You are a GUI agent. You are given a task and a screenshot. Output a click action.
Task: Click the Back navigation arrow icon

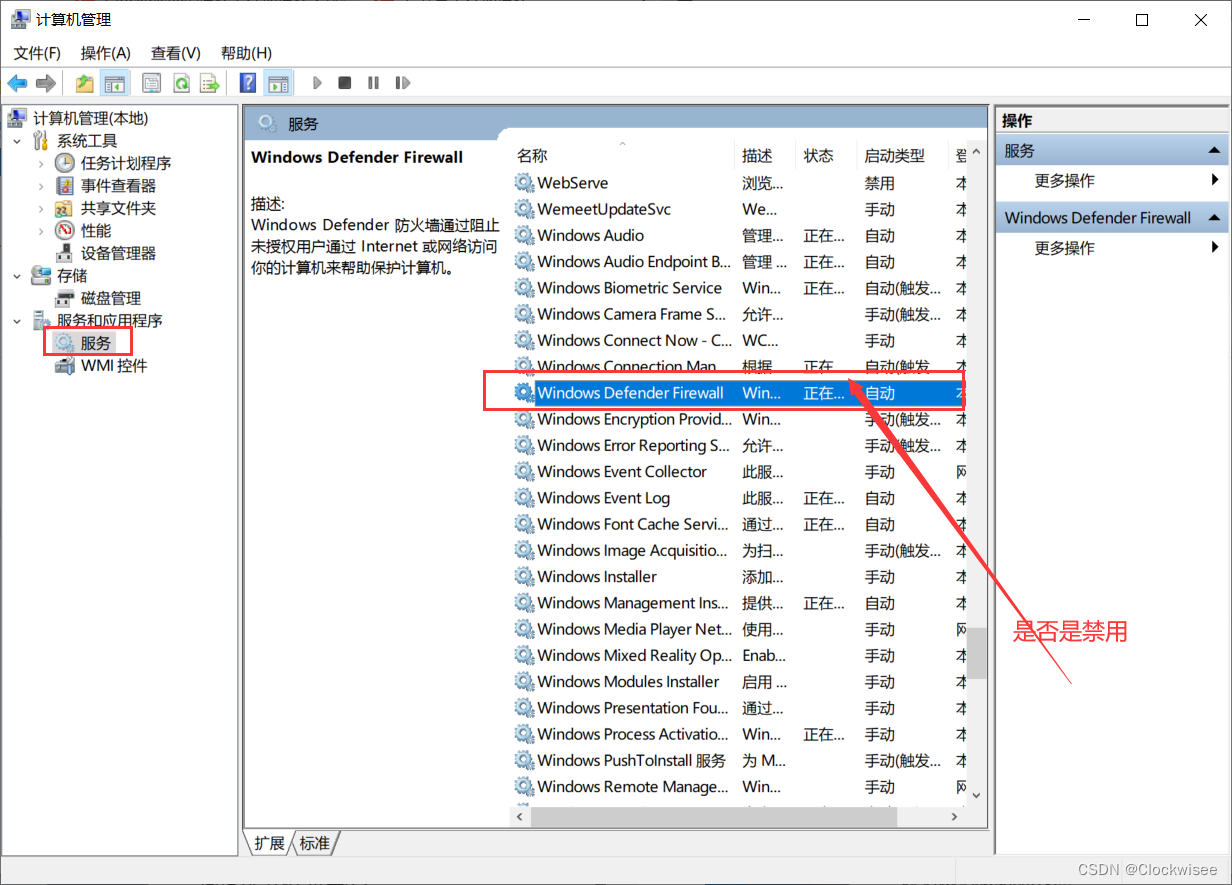point(18,82)
